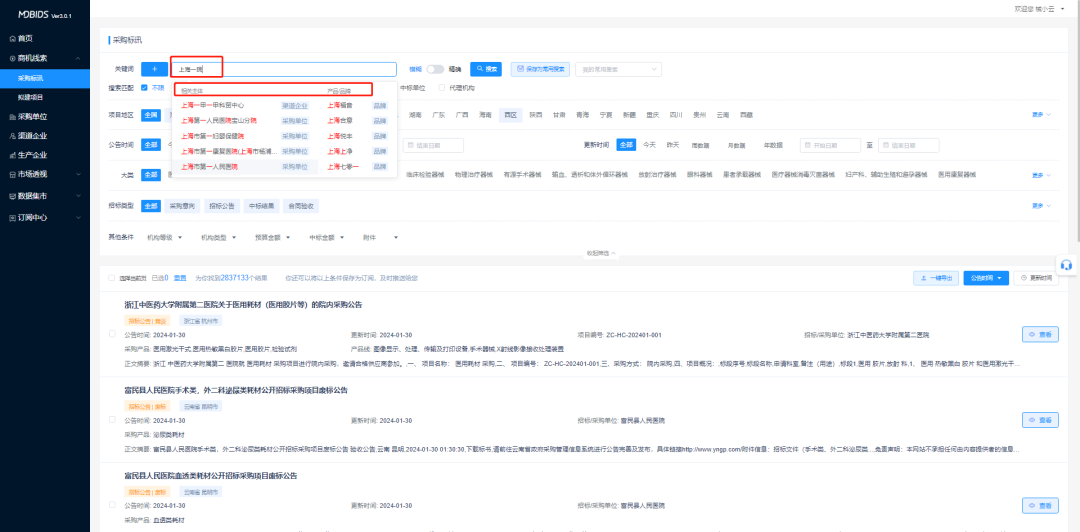
Task: Toggle the fuzzy/exact match switch
Action: point(435,69)
